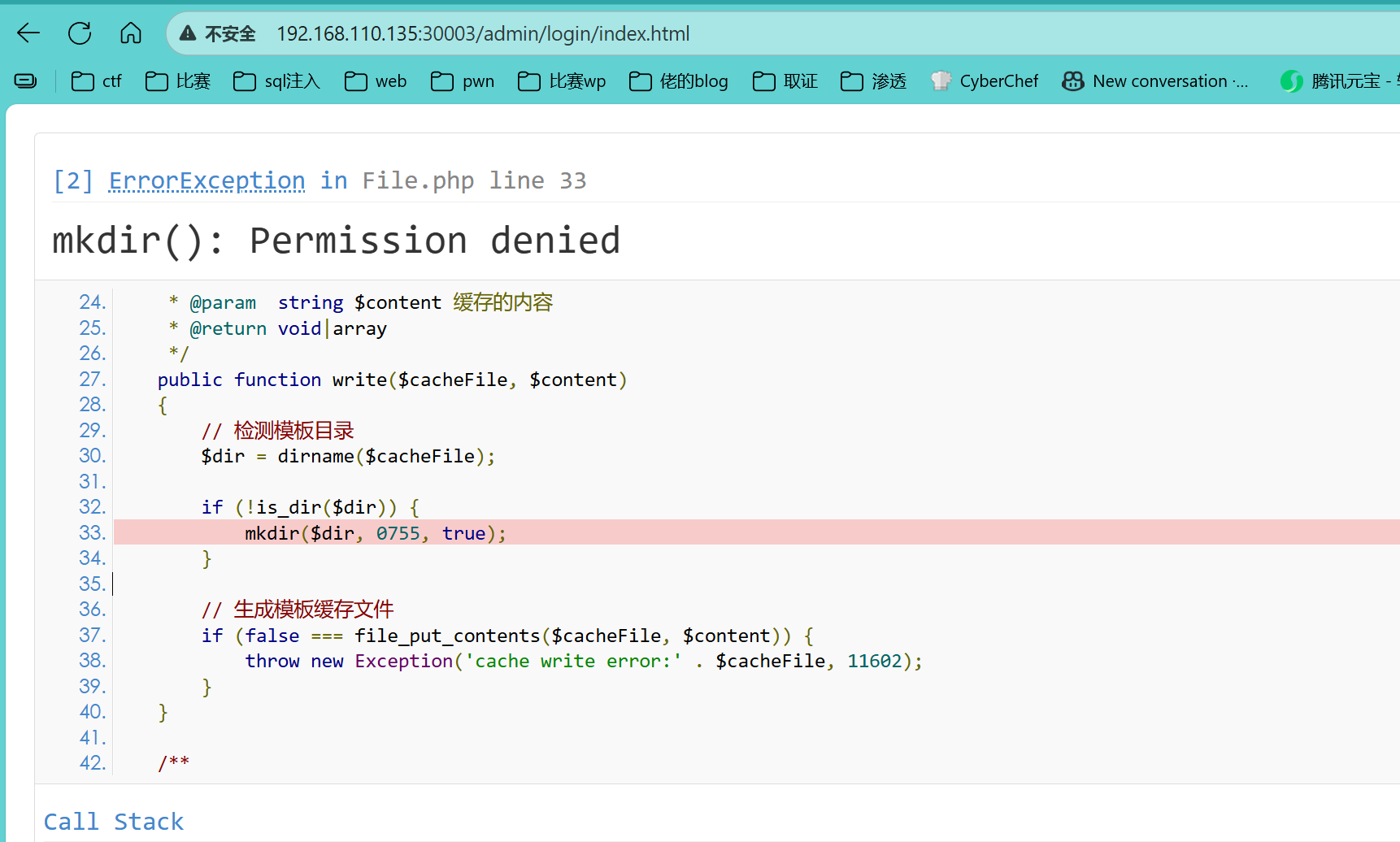Go back using the browser back arrow

(28, 33)
